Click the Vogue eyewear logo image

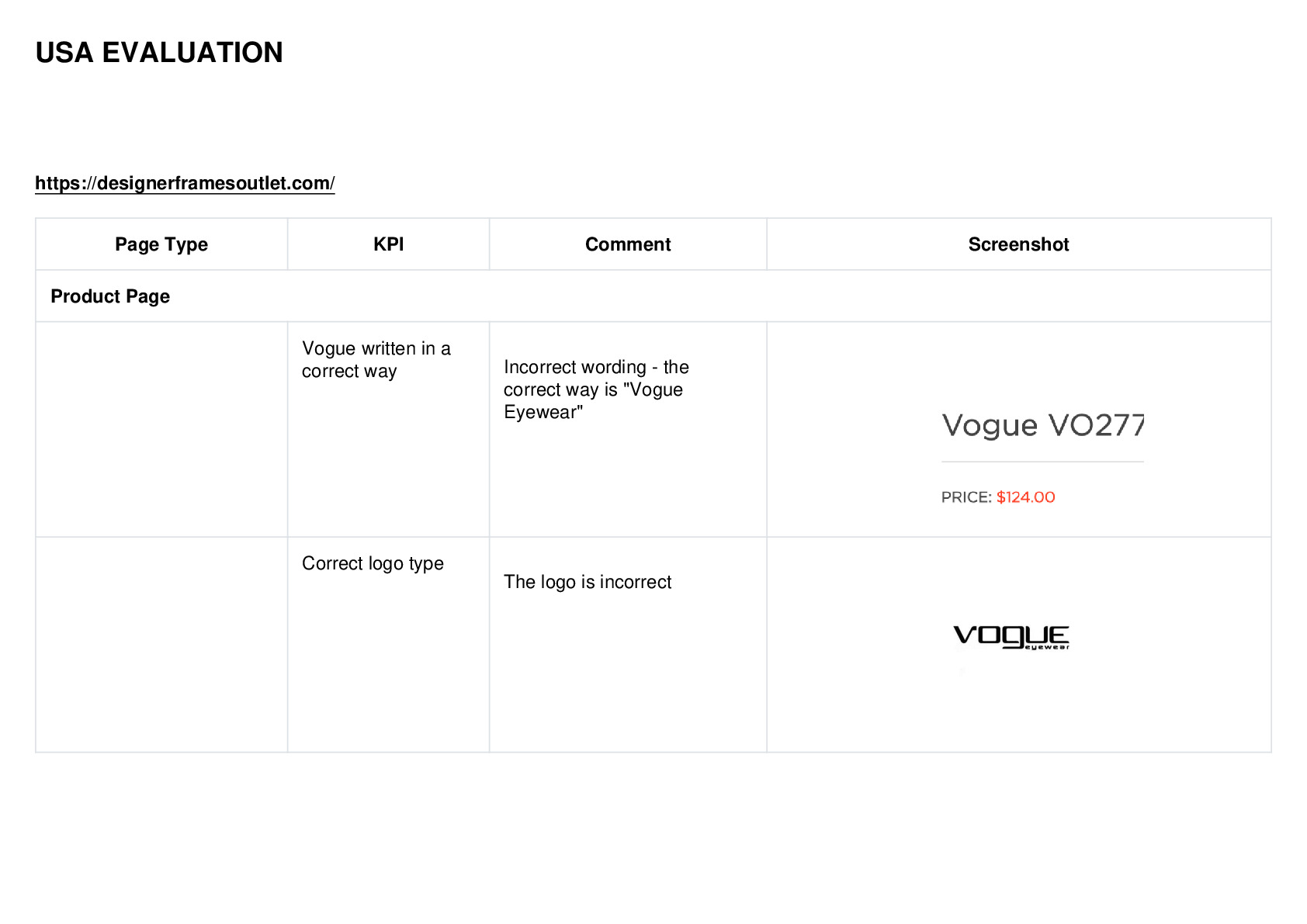(1011, 637)
